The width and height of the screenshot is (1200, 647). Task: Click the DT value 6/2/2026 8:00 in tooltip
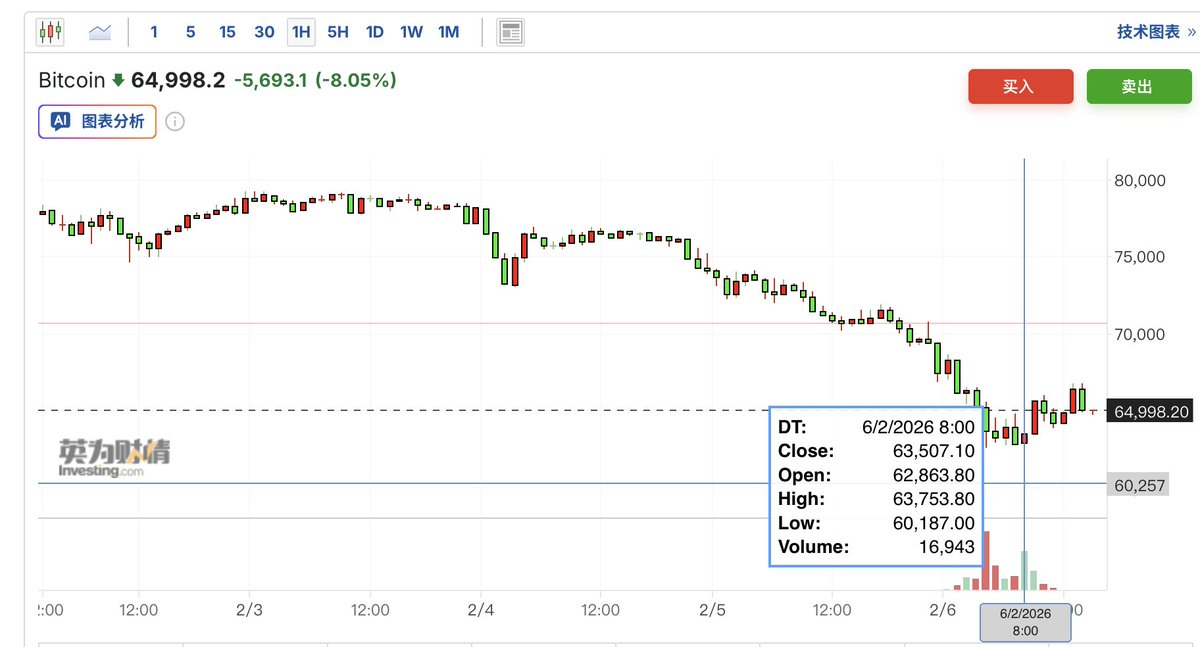[918, 427]
